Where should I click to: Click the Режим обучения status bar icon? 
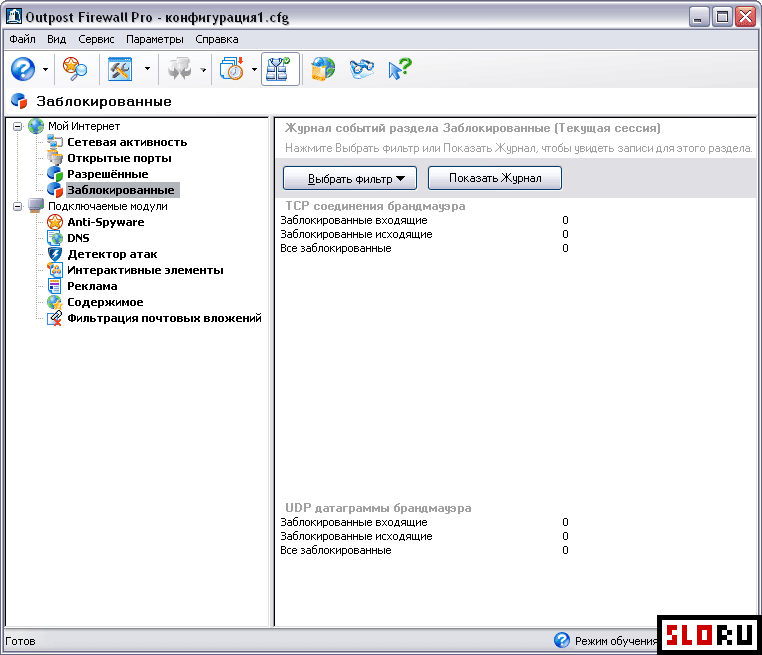[x=562, y=640]
